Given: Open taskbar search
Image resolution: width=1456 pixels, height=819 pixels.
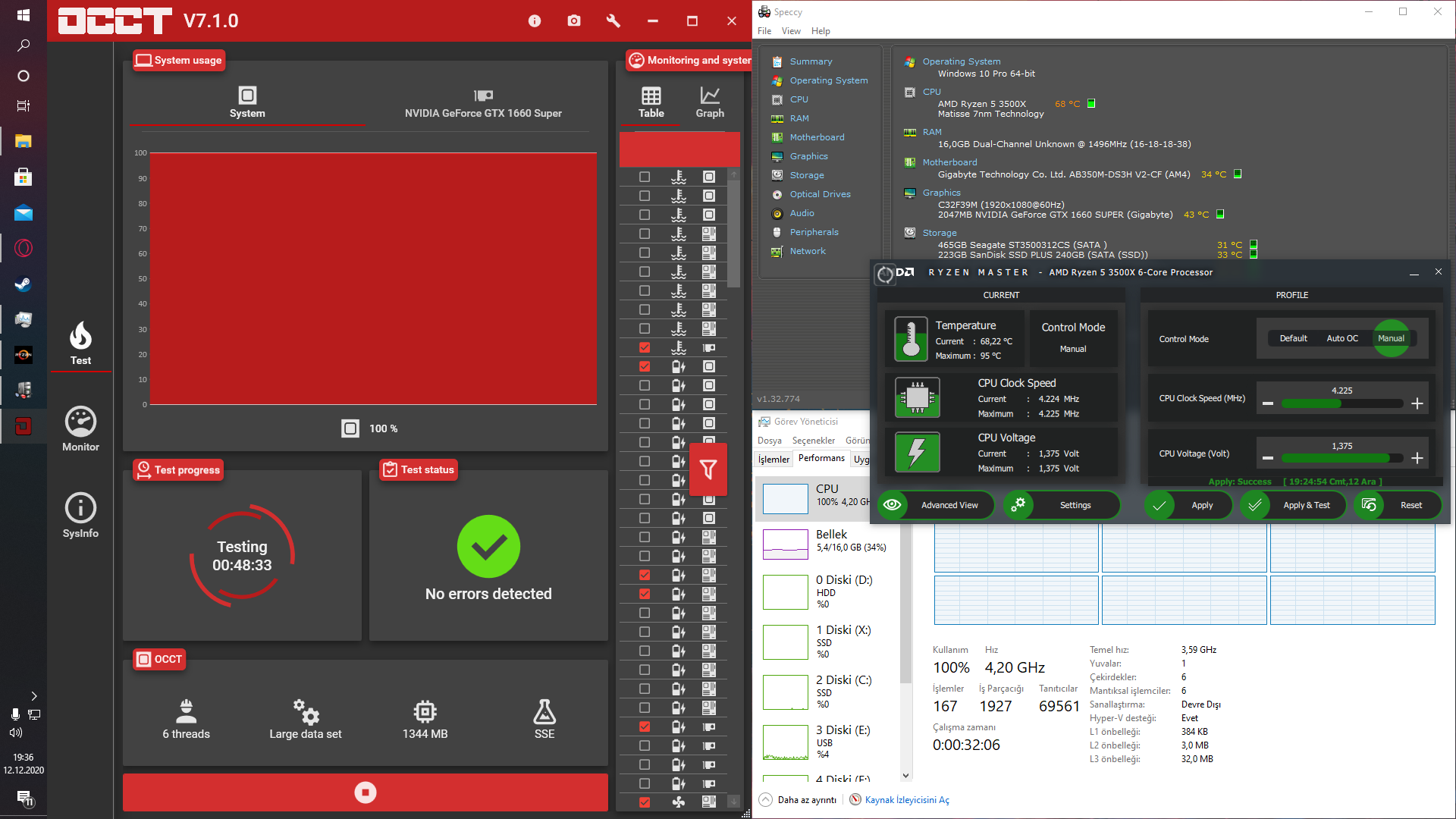Looking at the screenshot, I should [x=23, y=45].
